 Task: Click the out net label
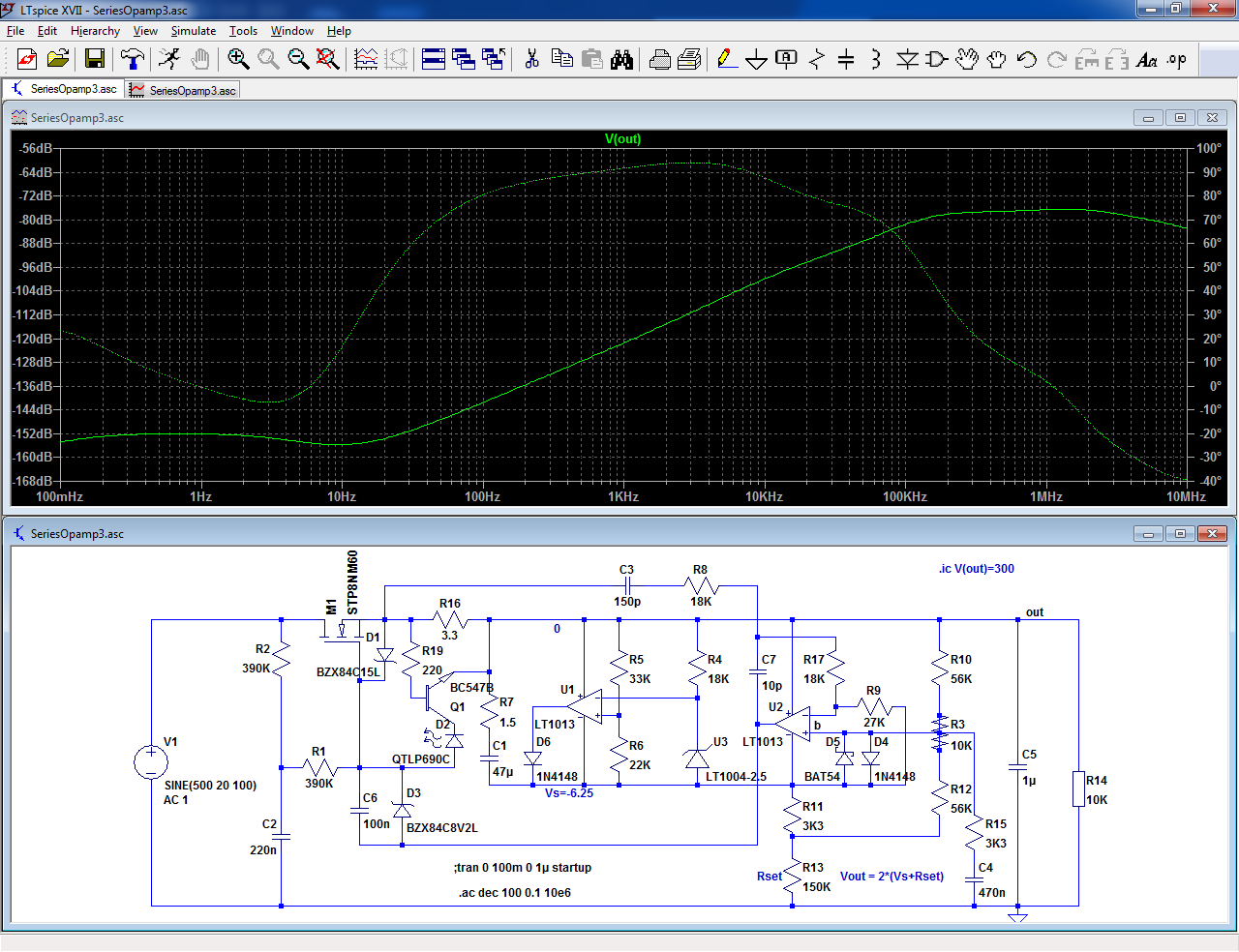[x=1035, y=612]
